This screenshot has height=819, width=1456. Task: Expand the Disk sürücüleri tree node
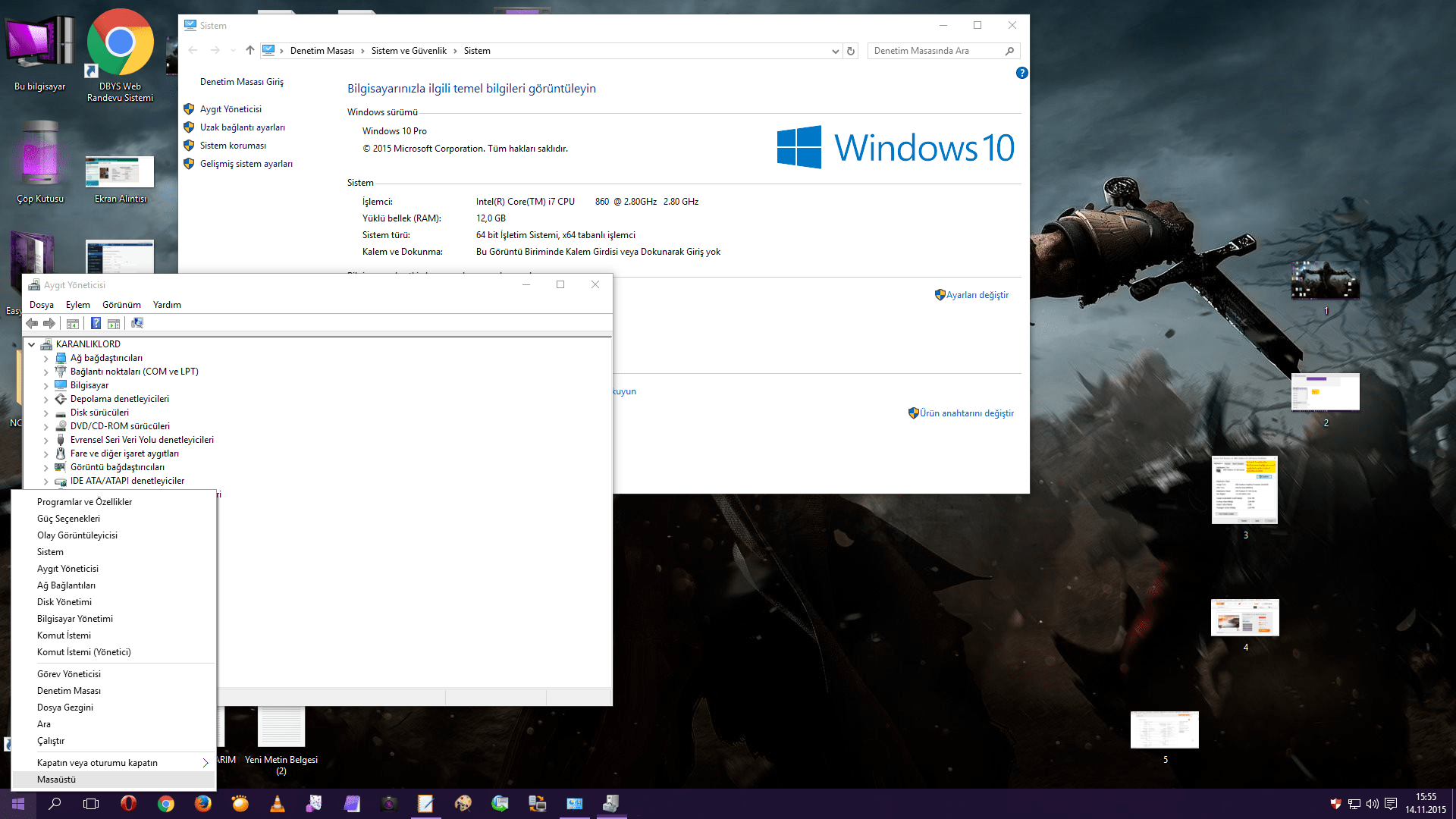pos(45,413)
